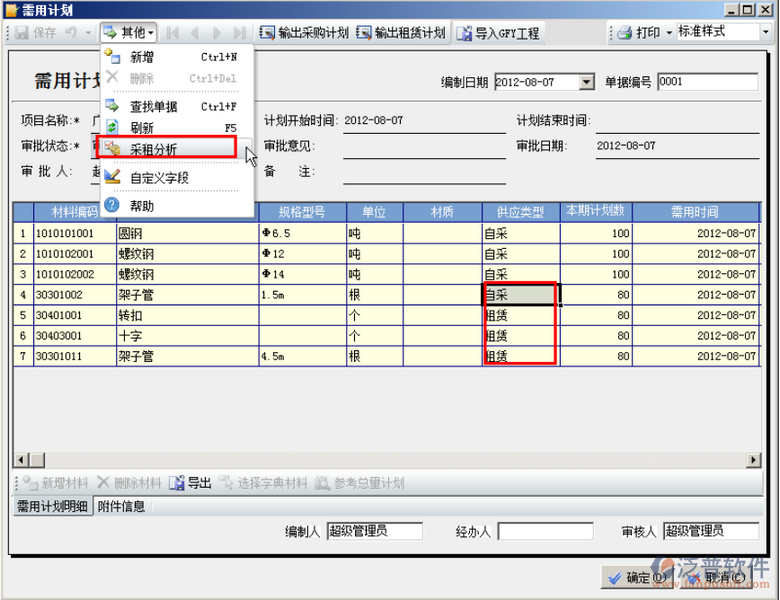Click the 保存 save toolbar button

pos(36,33)
